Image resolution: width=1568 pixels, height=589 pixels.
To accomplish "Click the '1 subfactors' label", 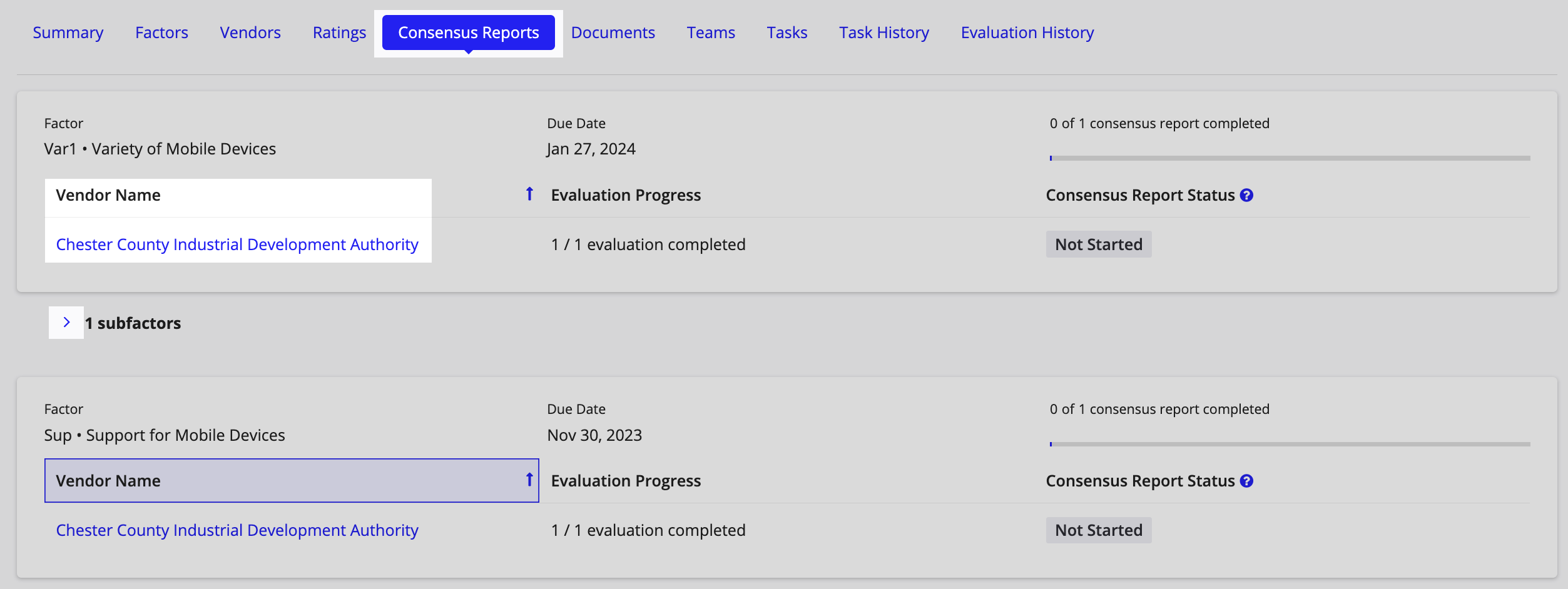I will tap(133, 323).
